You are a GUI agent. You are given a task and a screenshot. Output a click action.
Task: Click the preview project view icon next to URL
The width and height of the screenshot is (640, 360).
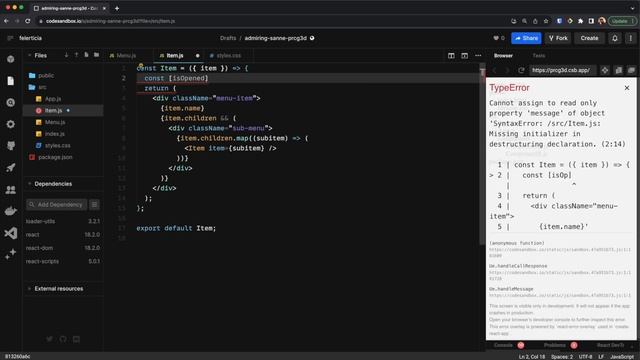(604, 70)
